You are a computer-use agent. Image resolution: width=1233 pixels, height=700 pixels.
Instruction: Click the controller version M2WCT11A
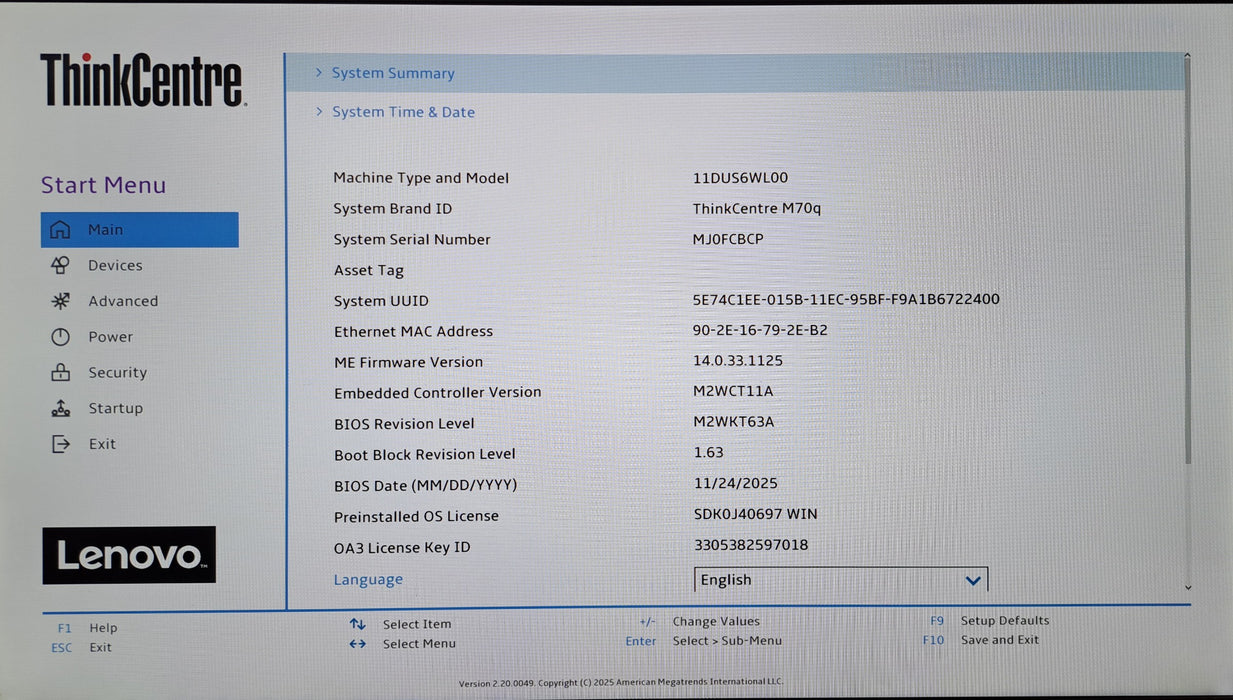[733, 391]
